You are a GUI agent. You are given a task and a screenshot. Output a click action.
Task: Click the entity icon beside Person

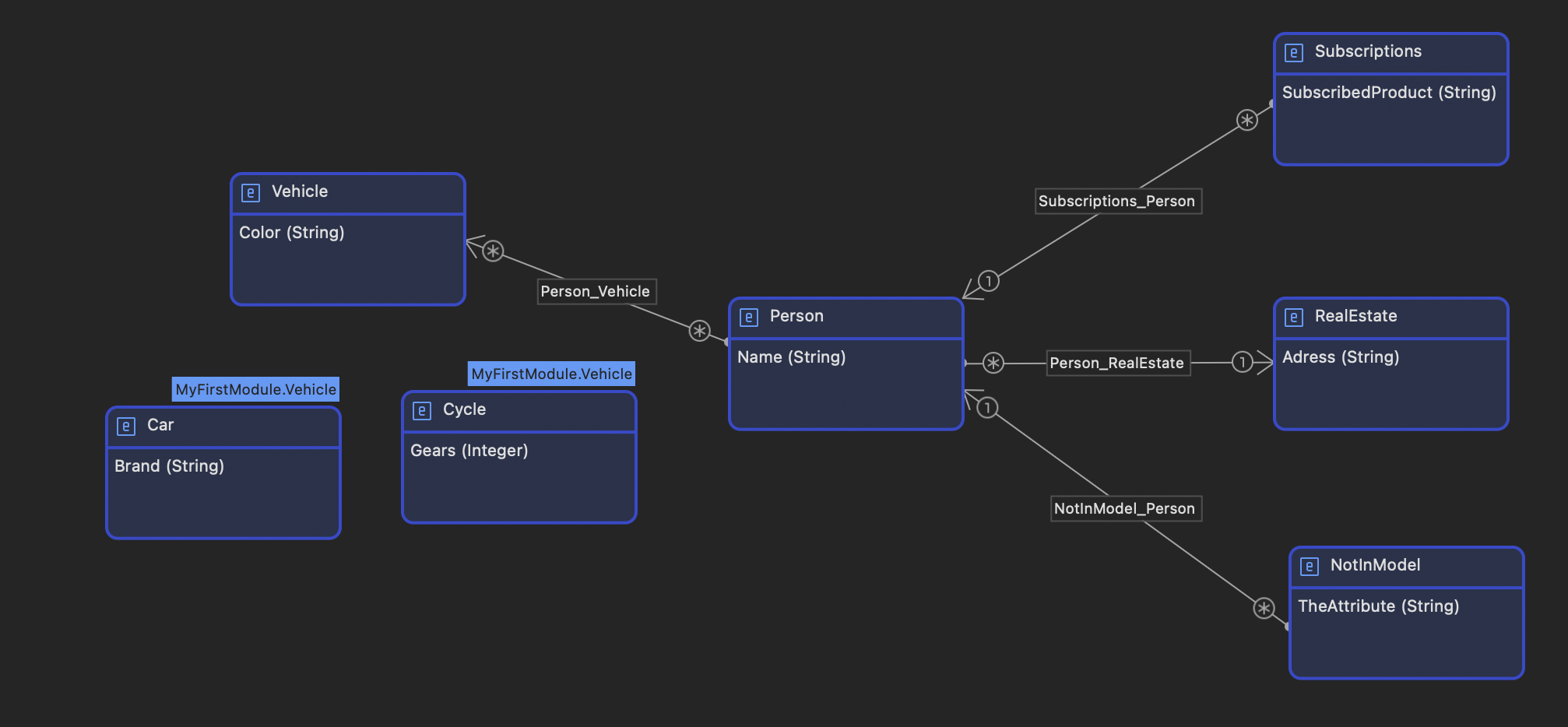(x=748, y=317)
